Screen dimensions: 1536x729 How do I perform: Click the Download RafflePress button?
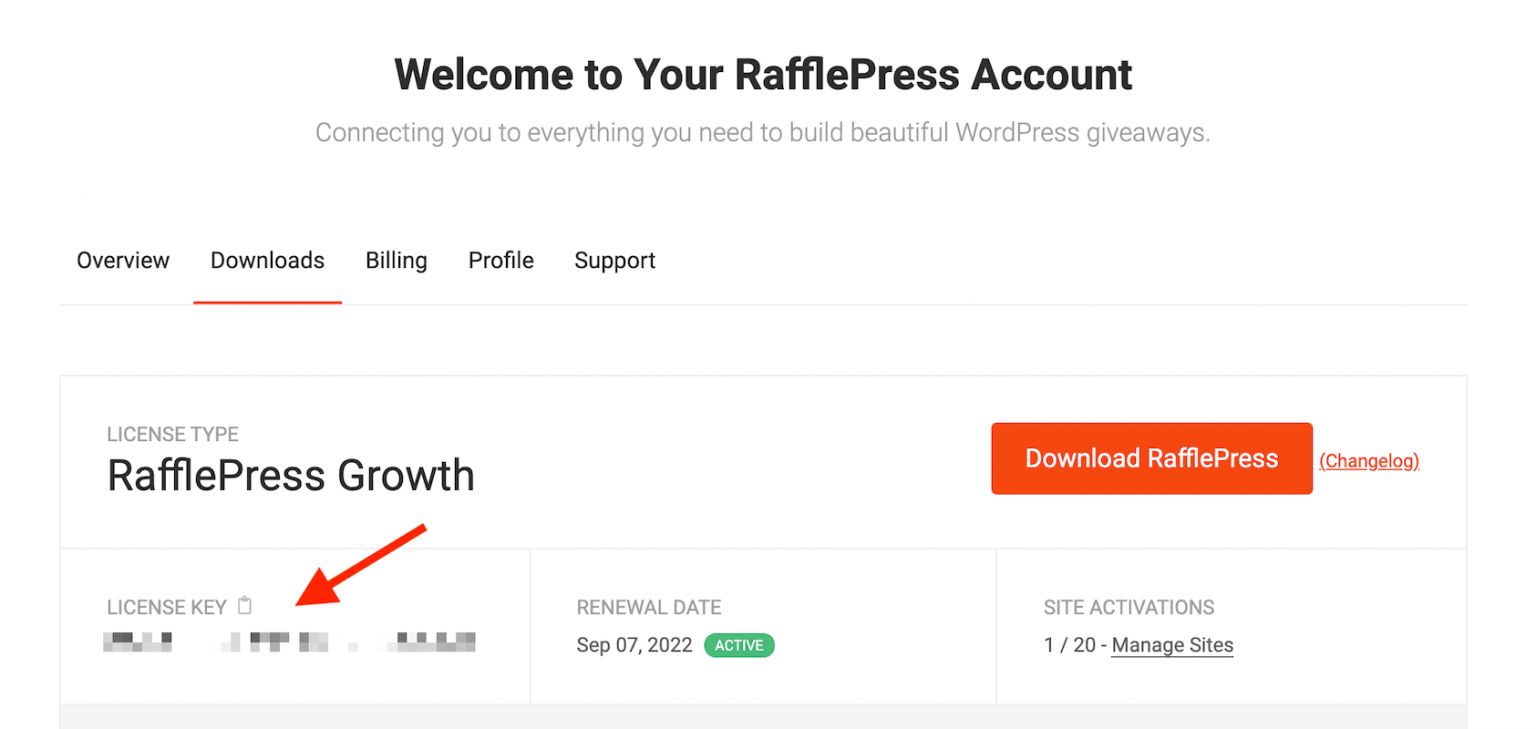(x=1151, y=458)
